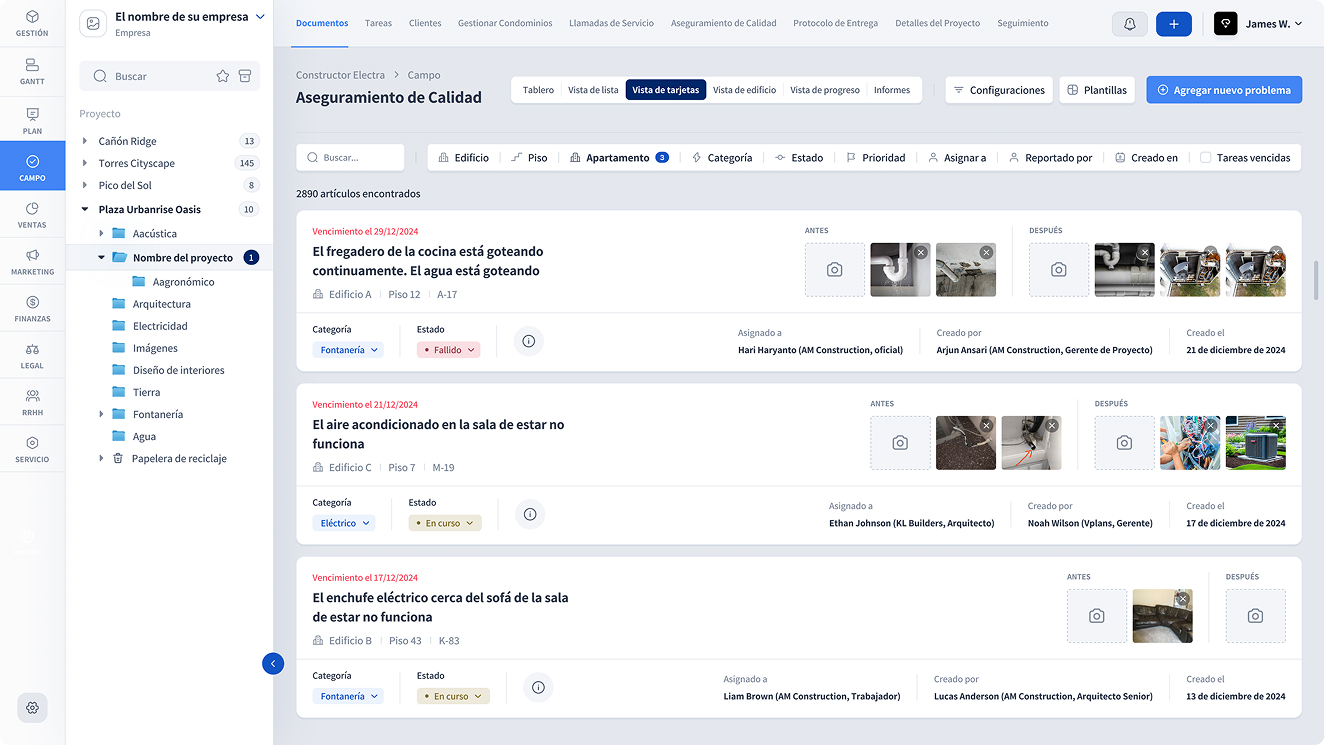Screen dimensions: 1325x745
Task: Click the blue plus create button
Action: pyautogui.click(x=1174, y=24)
